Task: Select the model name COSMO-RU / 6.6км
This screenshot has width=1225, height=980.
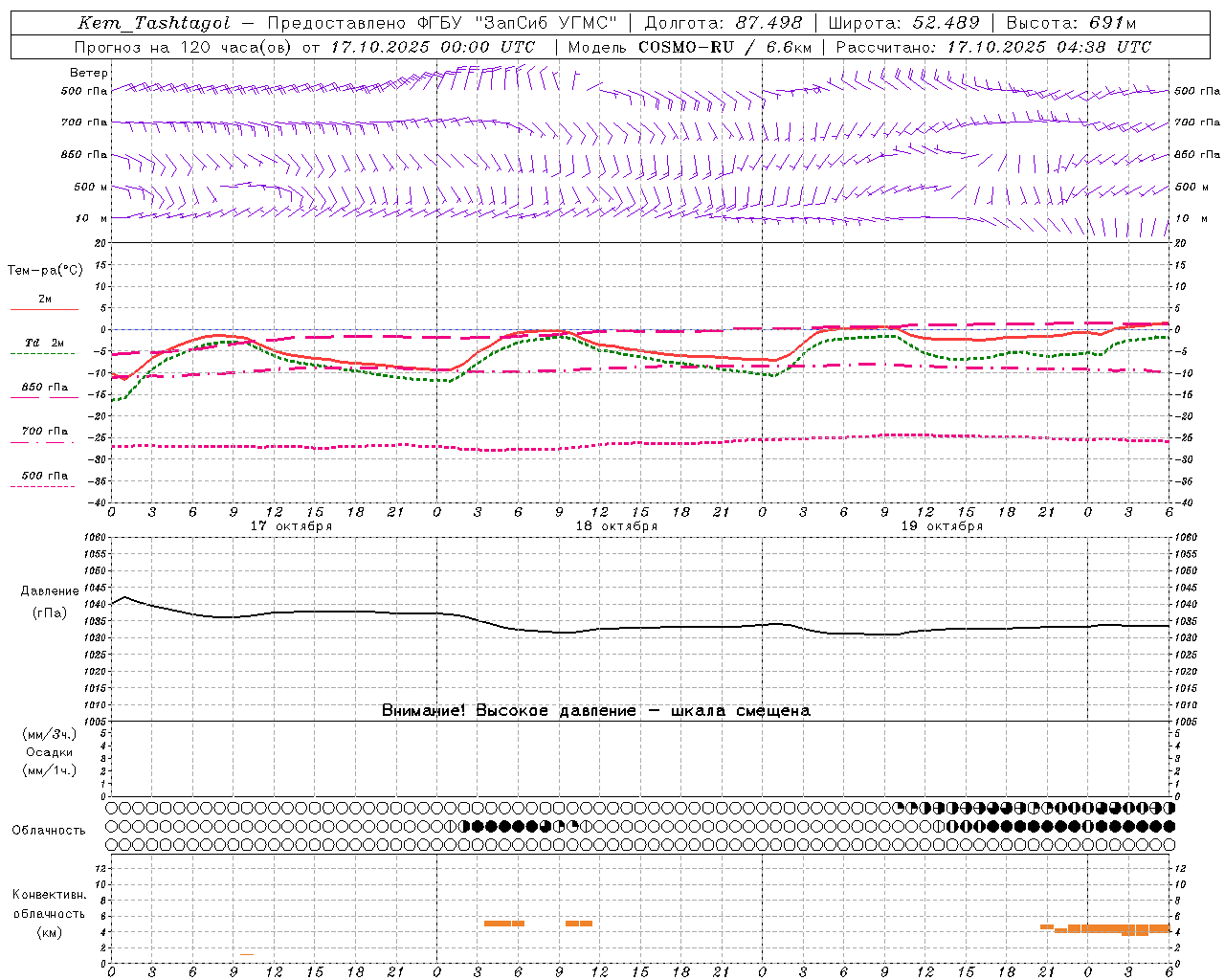Action: tap(725, 47)
